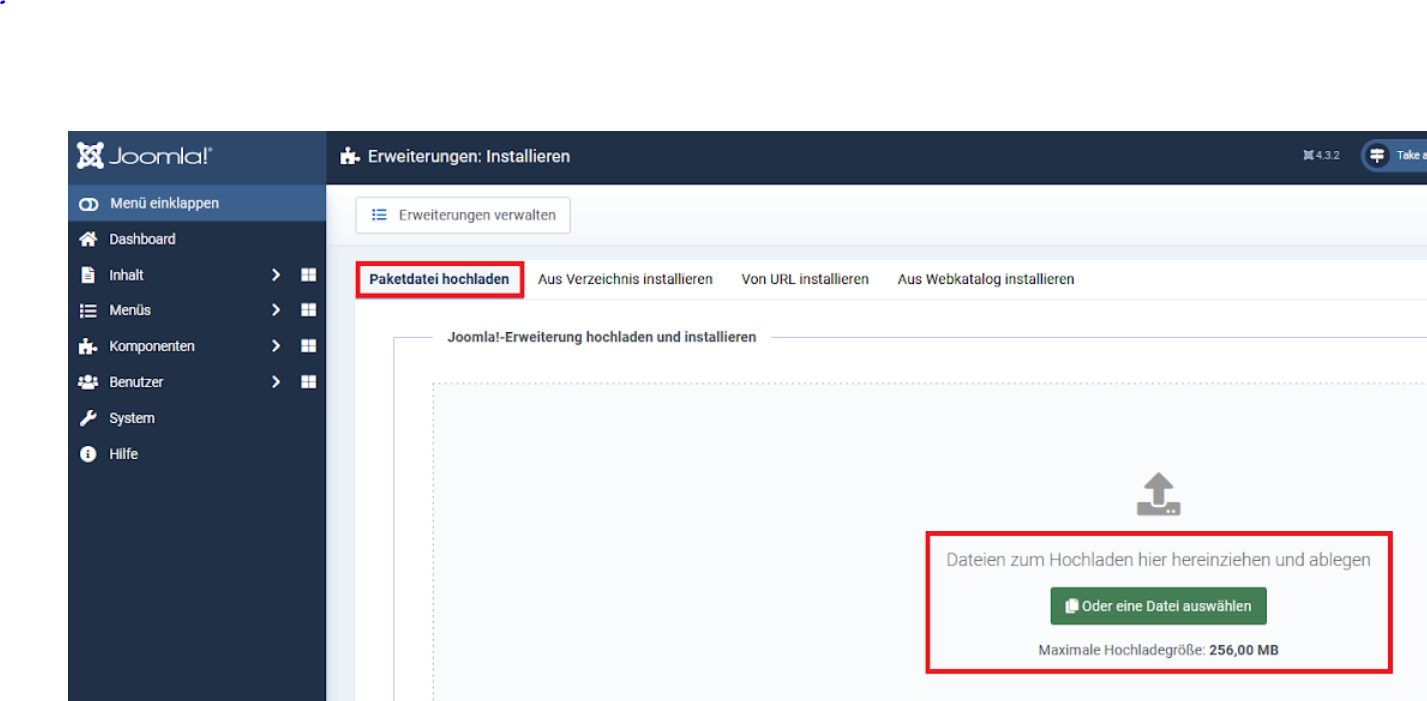Image resolution: width=1427 pixels, height=701 pixels.
Task: Expand the Inhalt menu chevron
Action: tap(276, 275)
